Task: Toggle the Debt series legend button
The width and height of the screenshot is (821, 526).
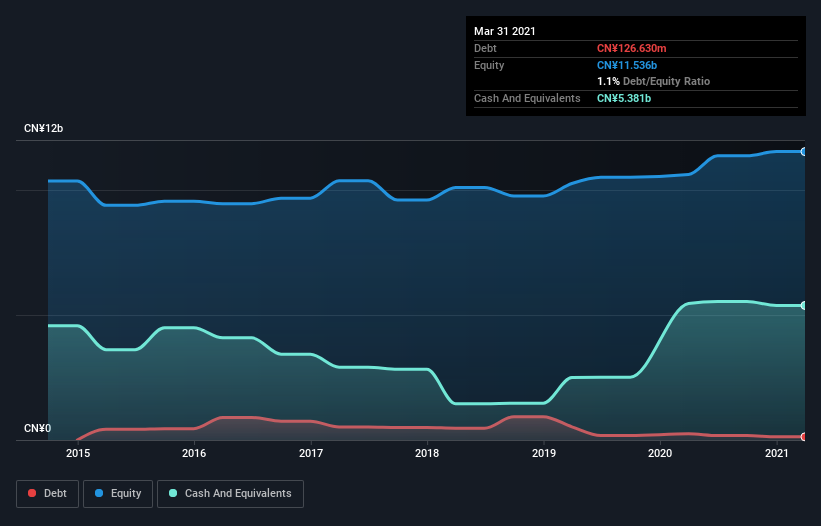Action: [x=48, y=494]
